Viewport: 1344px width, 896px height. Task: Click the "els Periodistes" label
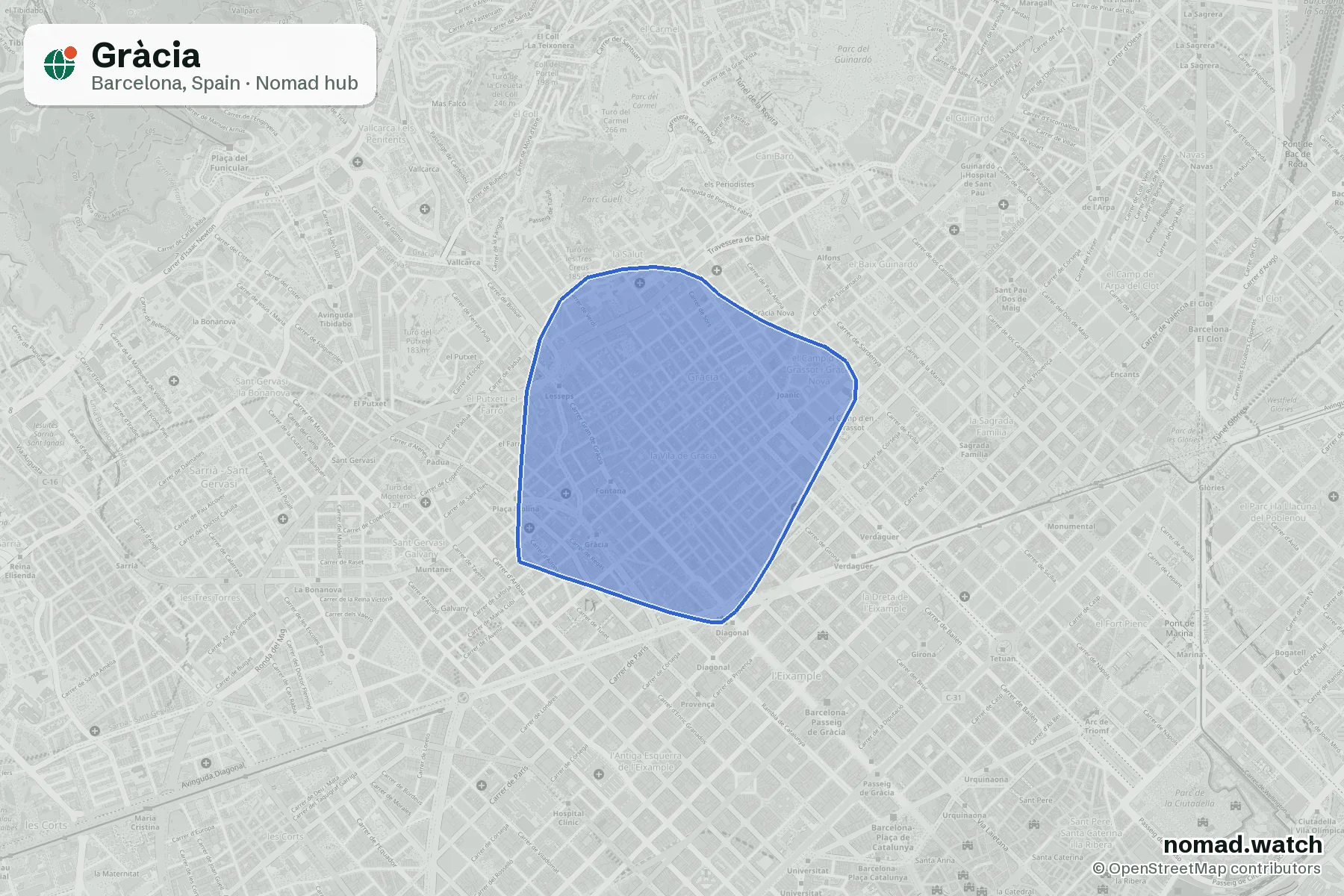click(729, 184)
